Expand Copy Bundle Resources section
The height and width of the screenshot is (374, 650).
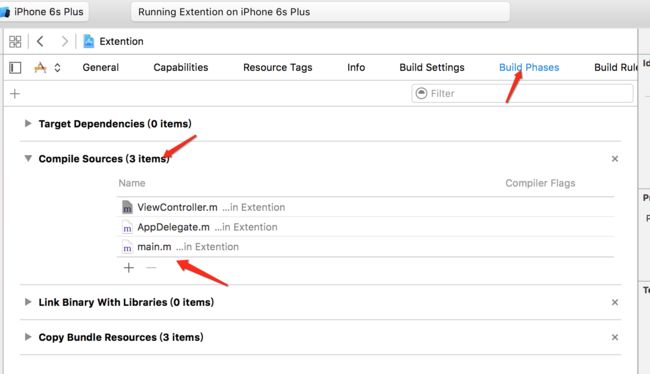[28, 337]
